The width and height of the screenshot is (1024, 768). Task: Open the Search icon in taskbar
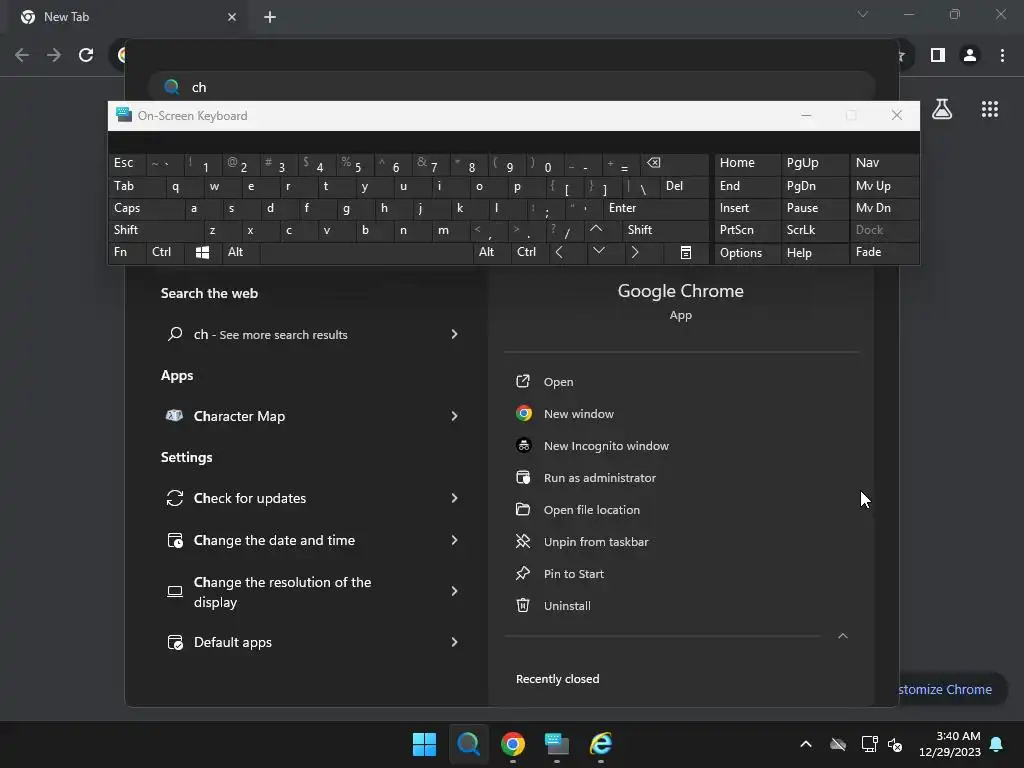[x=468, y=744]
